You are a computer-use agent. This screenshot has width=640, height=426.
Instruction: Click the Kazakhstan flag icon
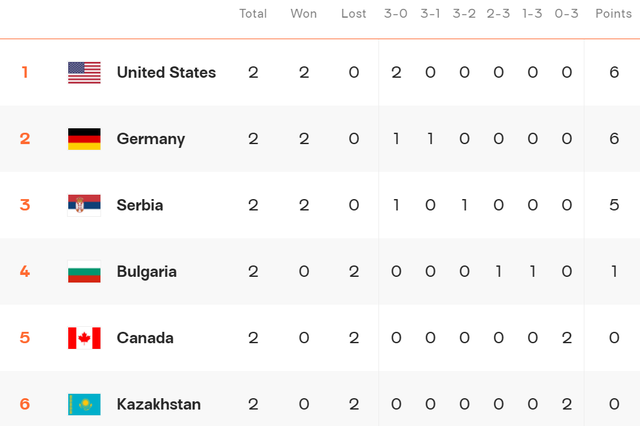pos(84,404)
